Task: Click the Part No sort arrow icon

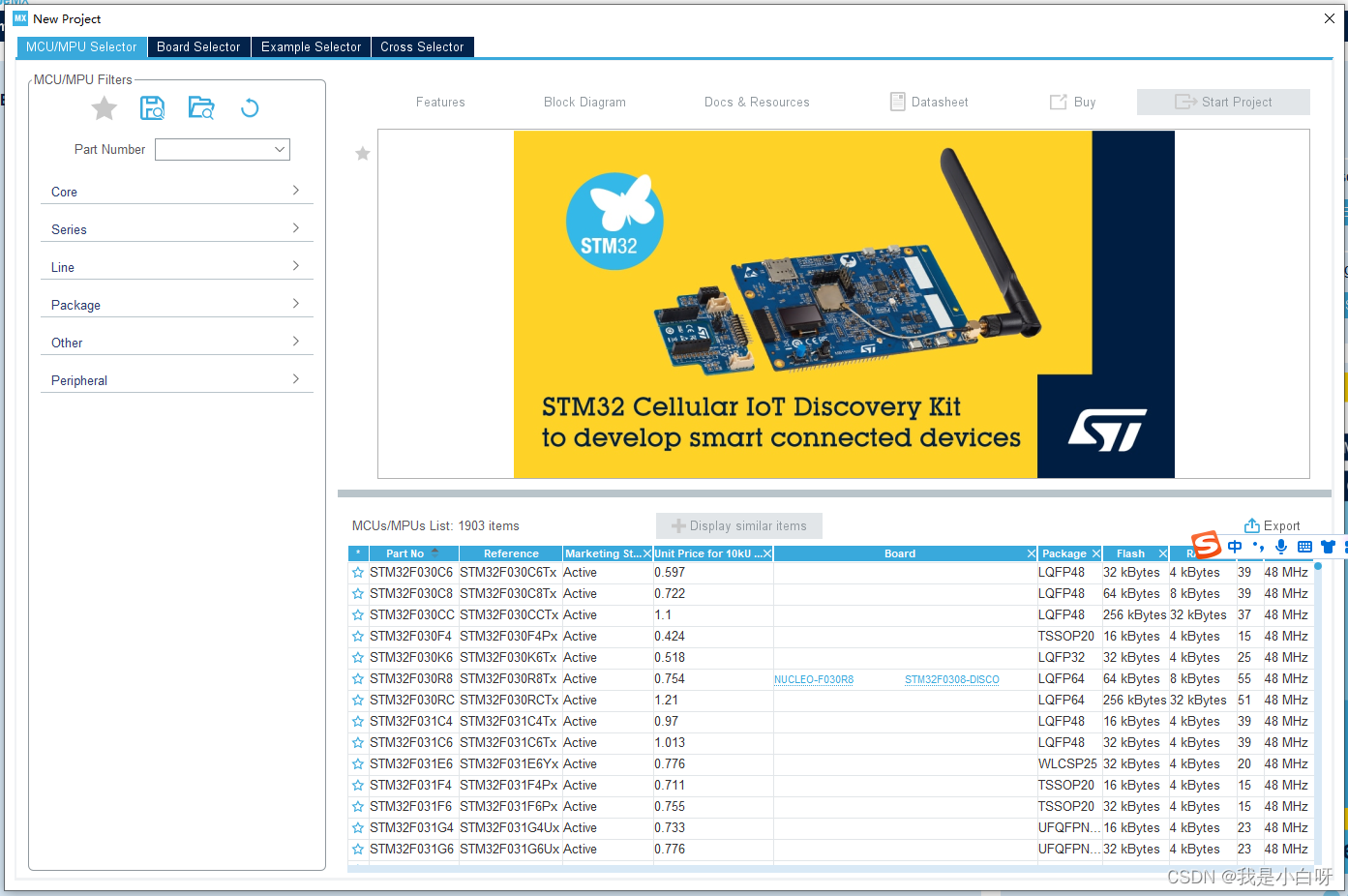Action: (435, 552)
